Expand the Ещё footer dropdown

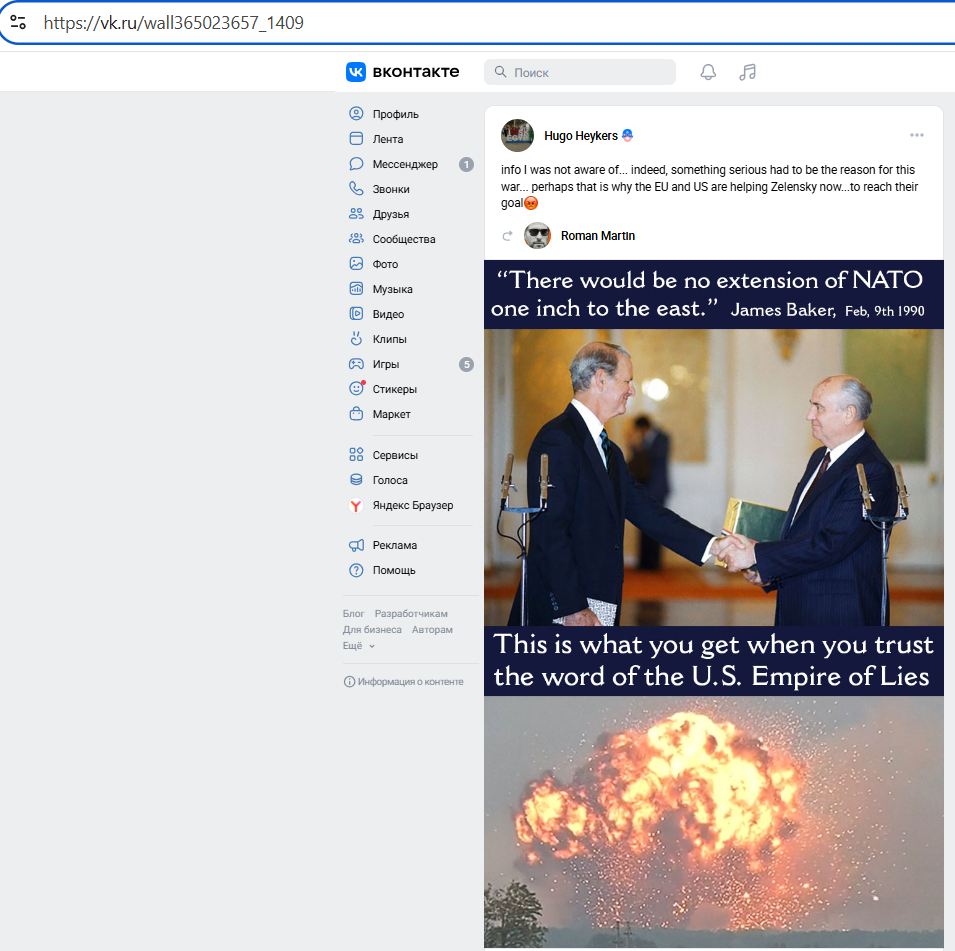click(359, 646)
